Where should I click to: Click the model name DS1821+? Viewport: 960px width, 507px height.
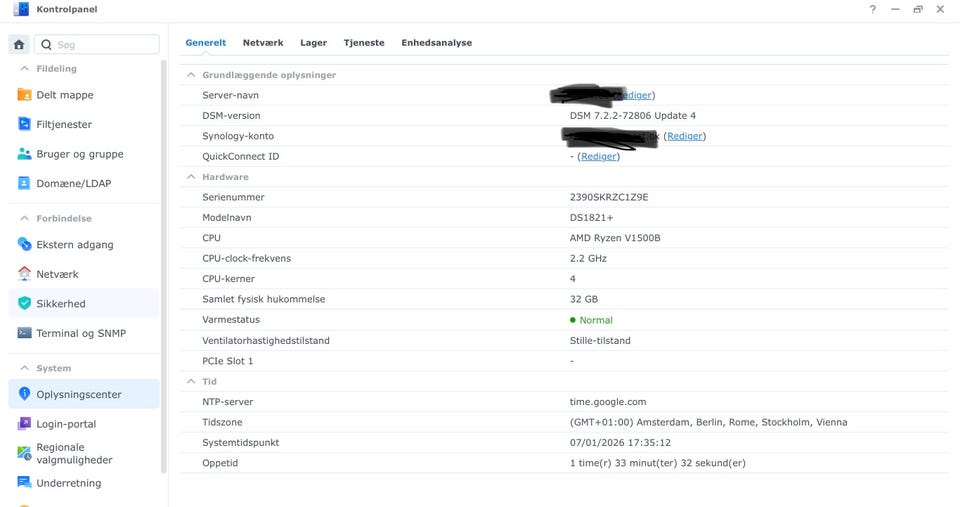coord(591,217)
